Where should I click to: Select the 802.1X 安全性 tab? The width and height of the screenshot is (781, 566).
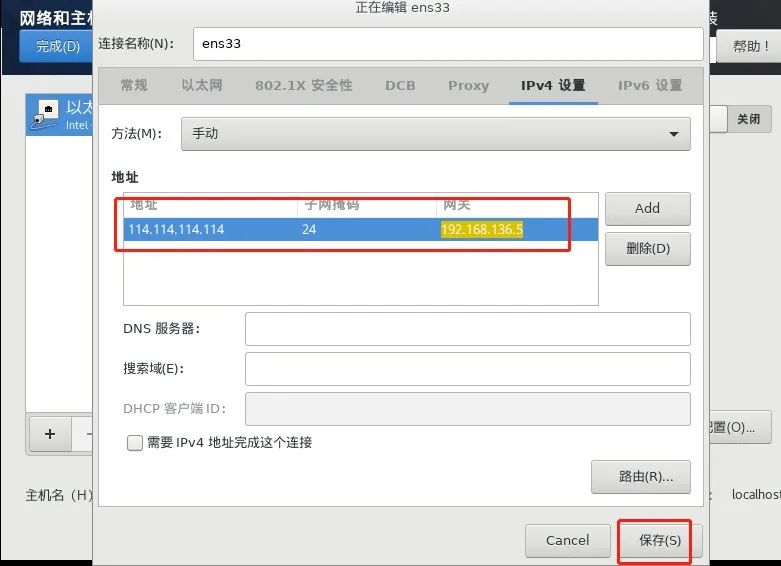(x=304, y=85)
